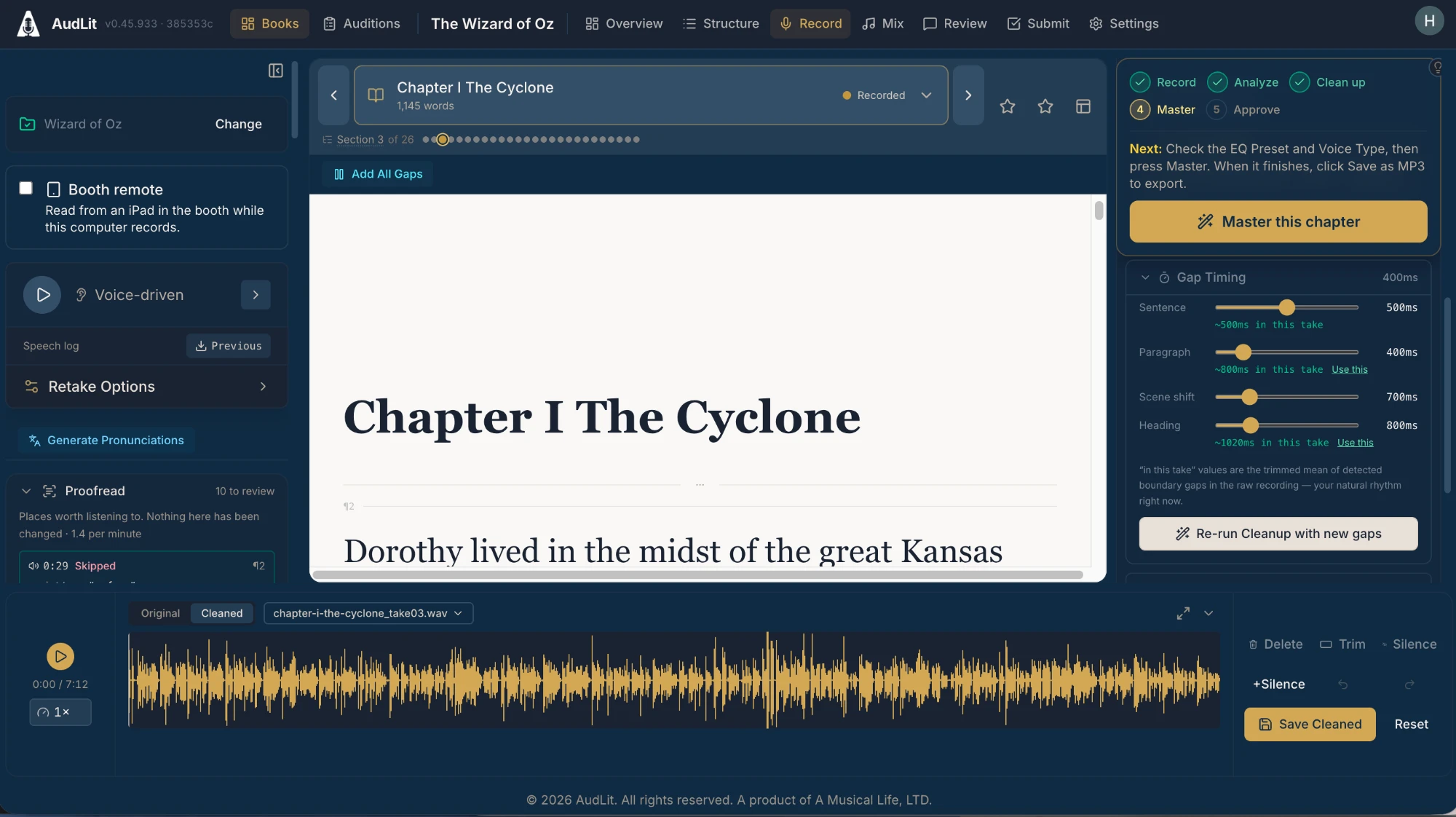The image size is (1456, 817).
Task: Click Use this link for Paragraph gap
Action: [x=1350, y=369]
